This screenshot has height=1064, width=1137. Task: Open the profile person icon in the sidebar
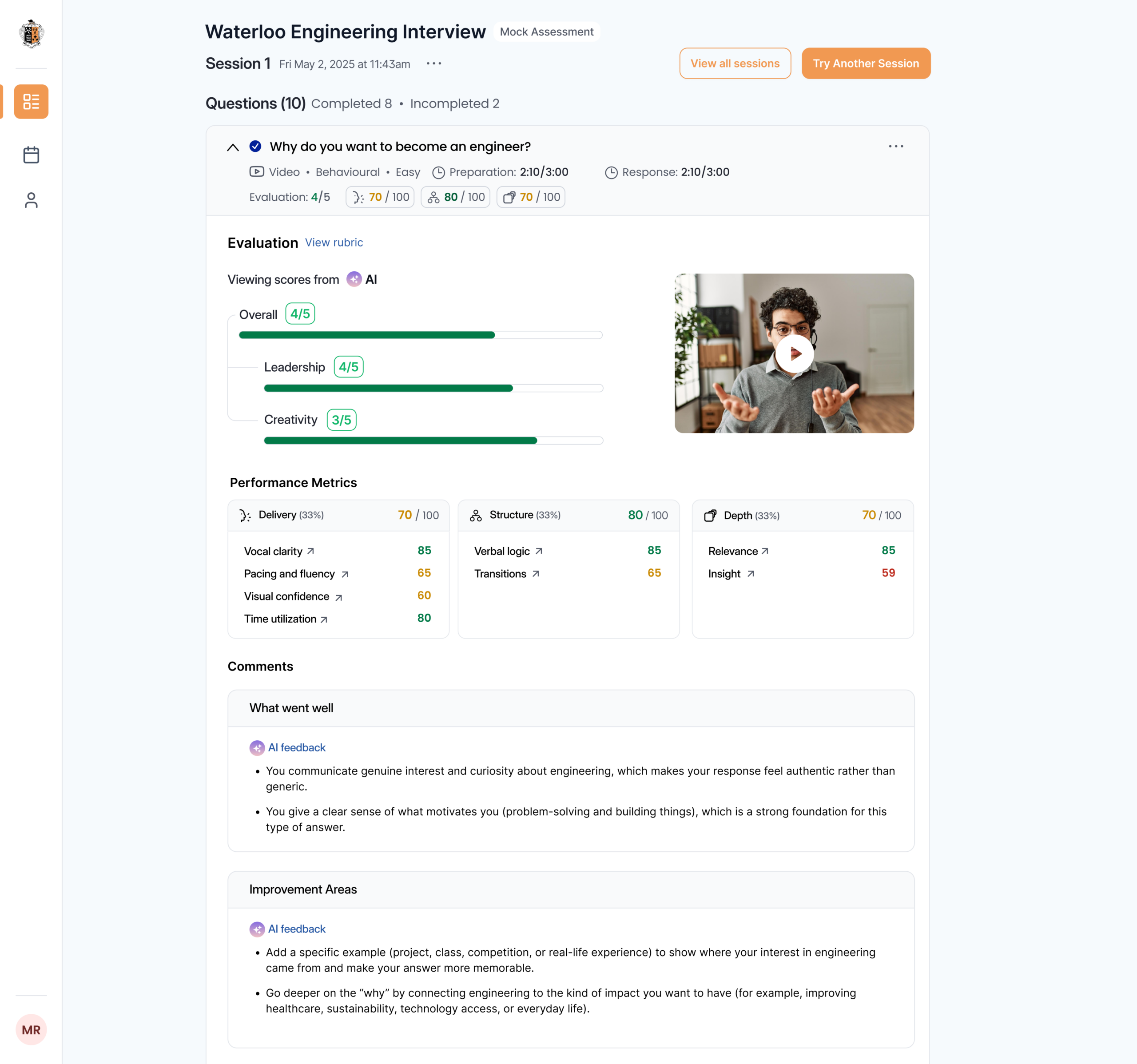point(32,200)
